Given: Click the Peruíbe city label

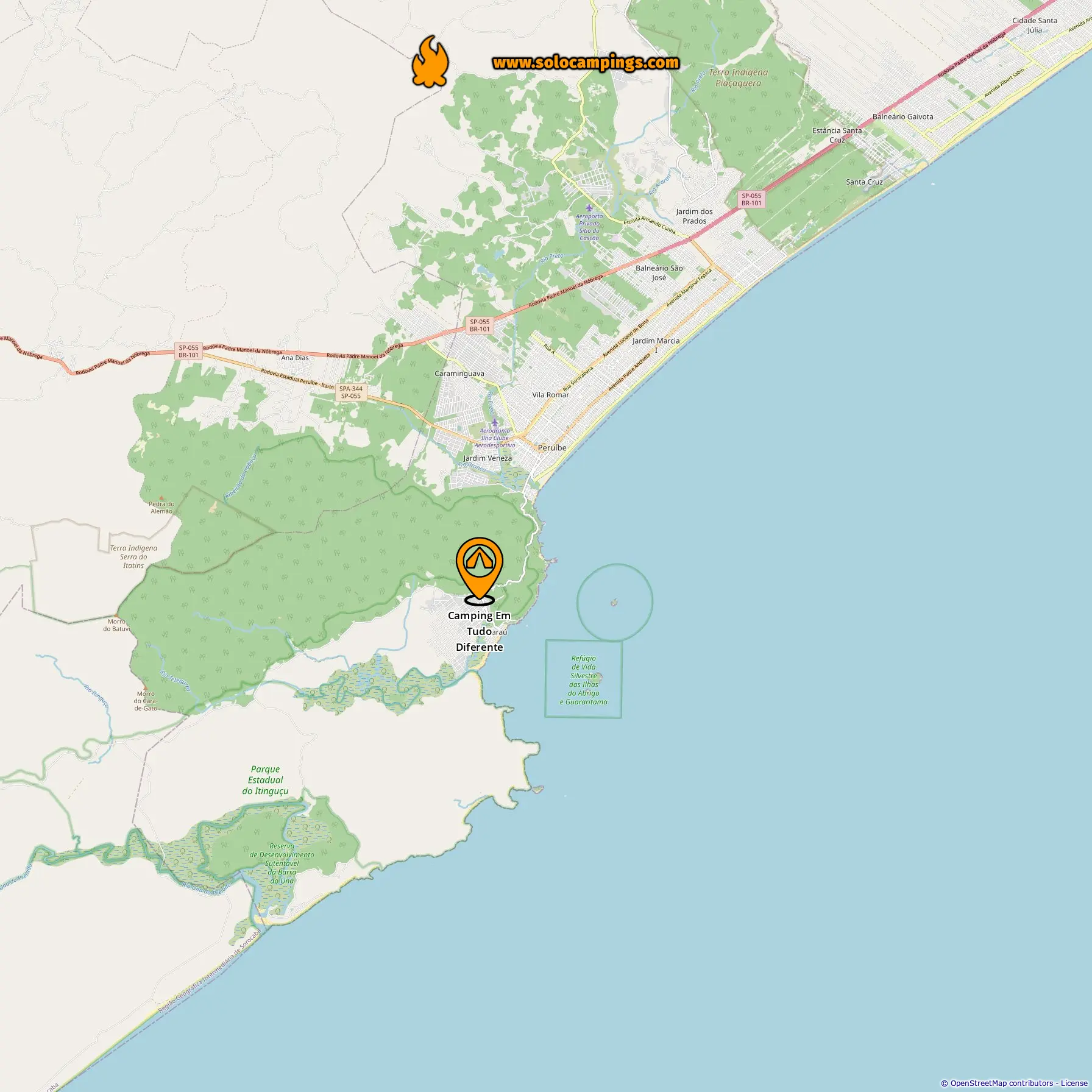Looking at the screenshot, I should pyautogui.click(x=552, y=447).
